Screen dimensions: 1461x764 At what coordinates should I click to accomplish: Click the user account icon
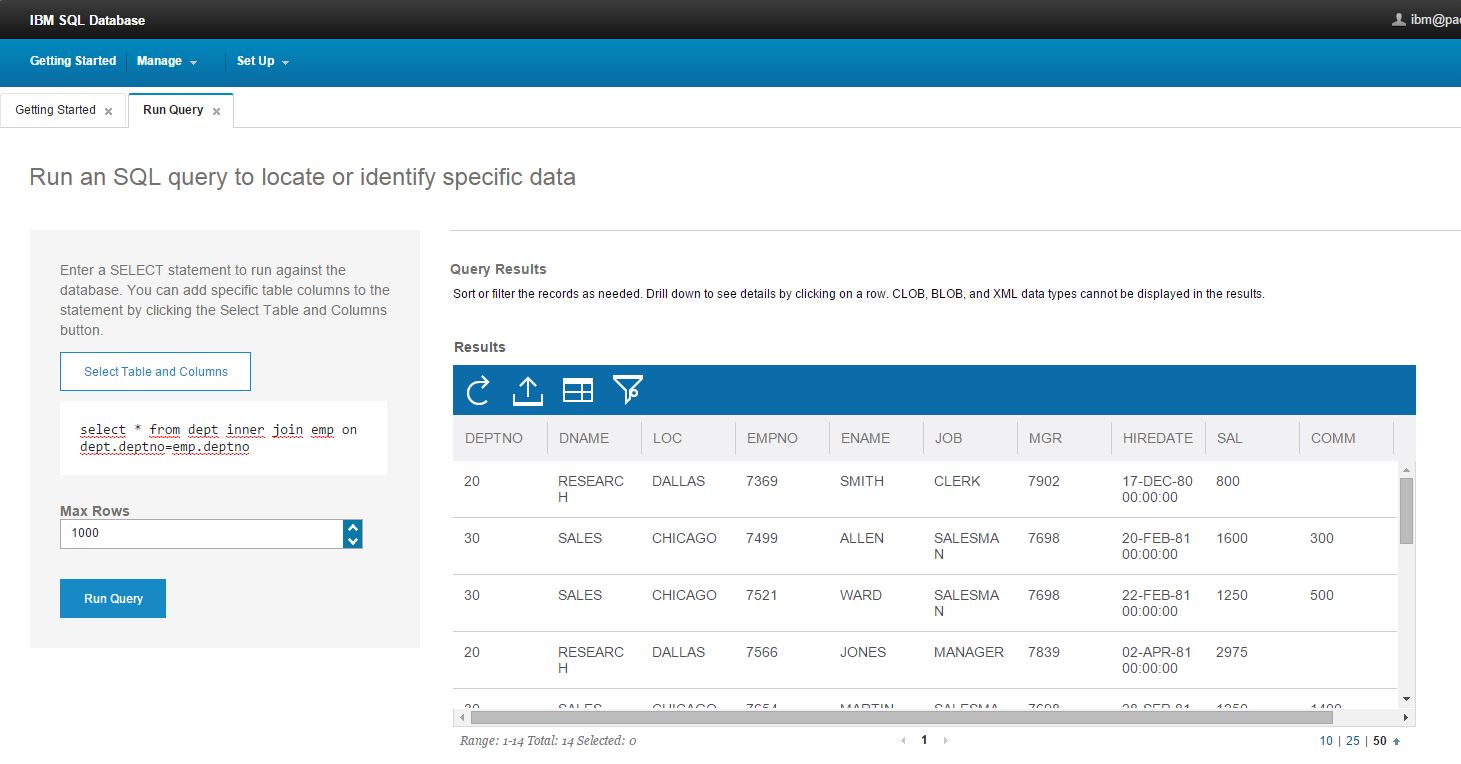(x=1398, y=20)
